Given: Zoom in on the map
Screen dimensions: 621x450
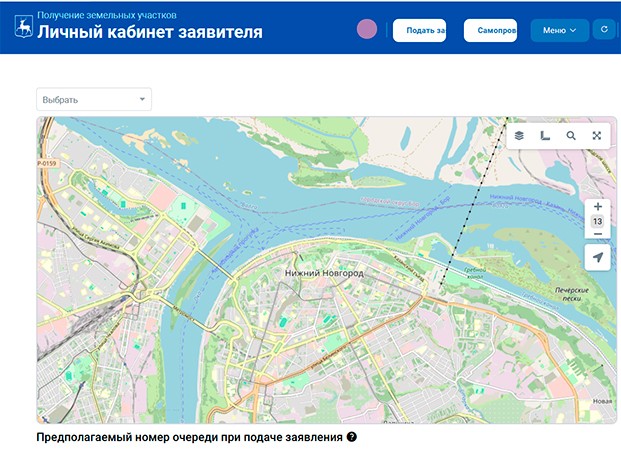Looking at the screenshot, I should [597, 206].
